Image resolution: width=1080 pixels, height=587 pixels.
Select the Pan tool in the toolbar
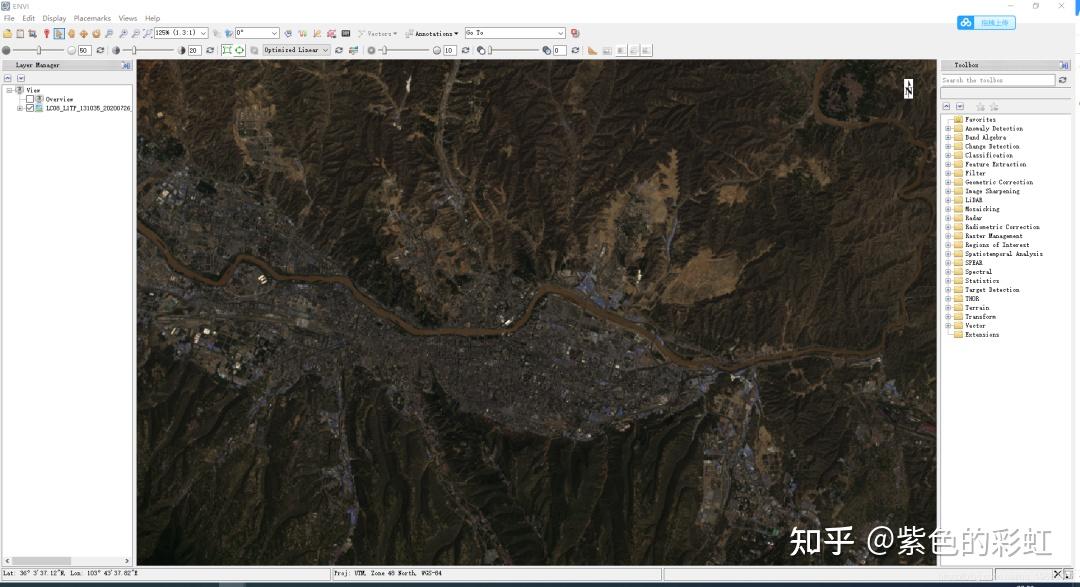84,33
